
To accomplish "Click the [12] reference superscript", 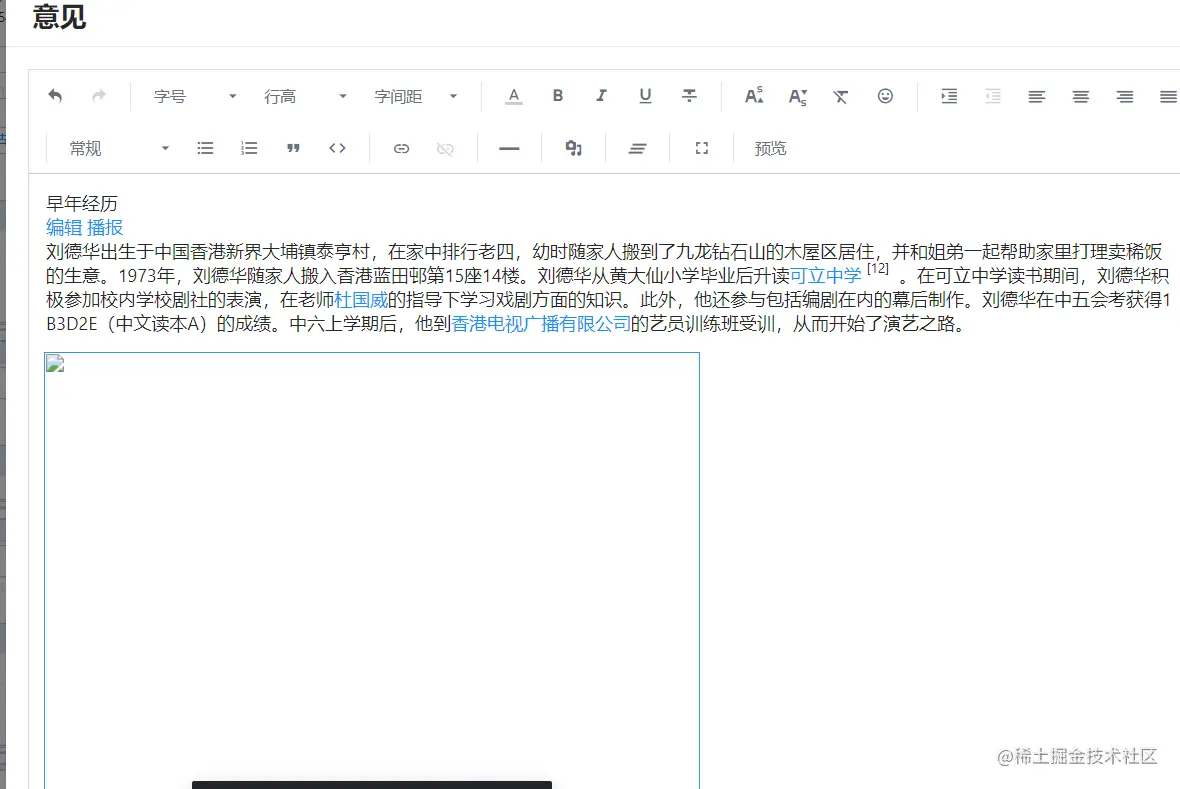I will 877,269.
